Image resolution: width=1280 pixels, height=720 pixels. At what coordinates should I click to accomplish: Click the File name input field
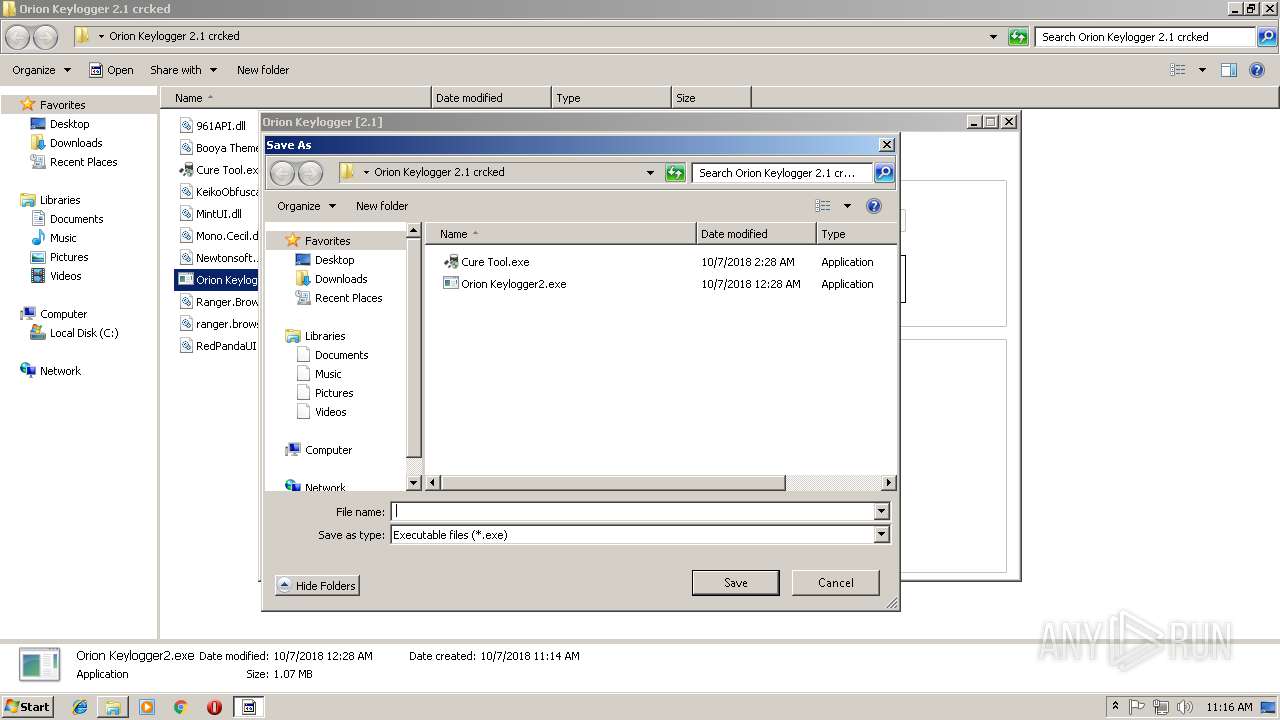click(x=632, y=512)
